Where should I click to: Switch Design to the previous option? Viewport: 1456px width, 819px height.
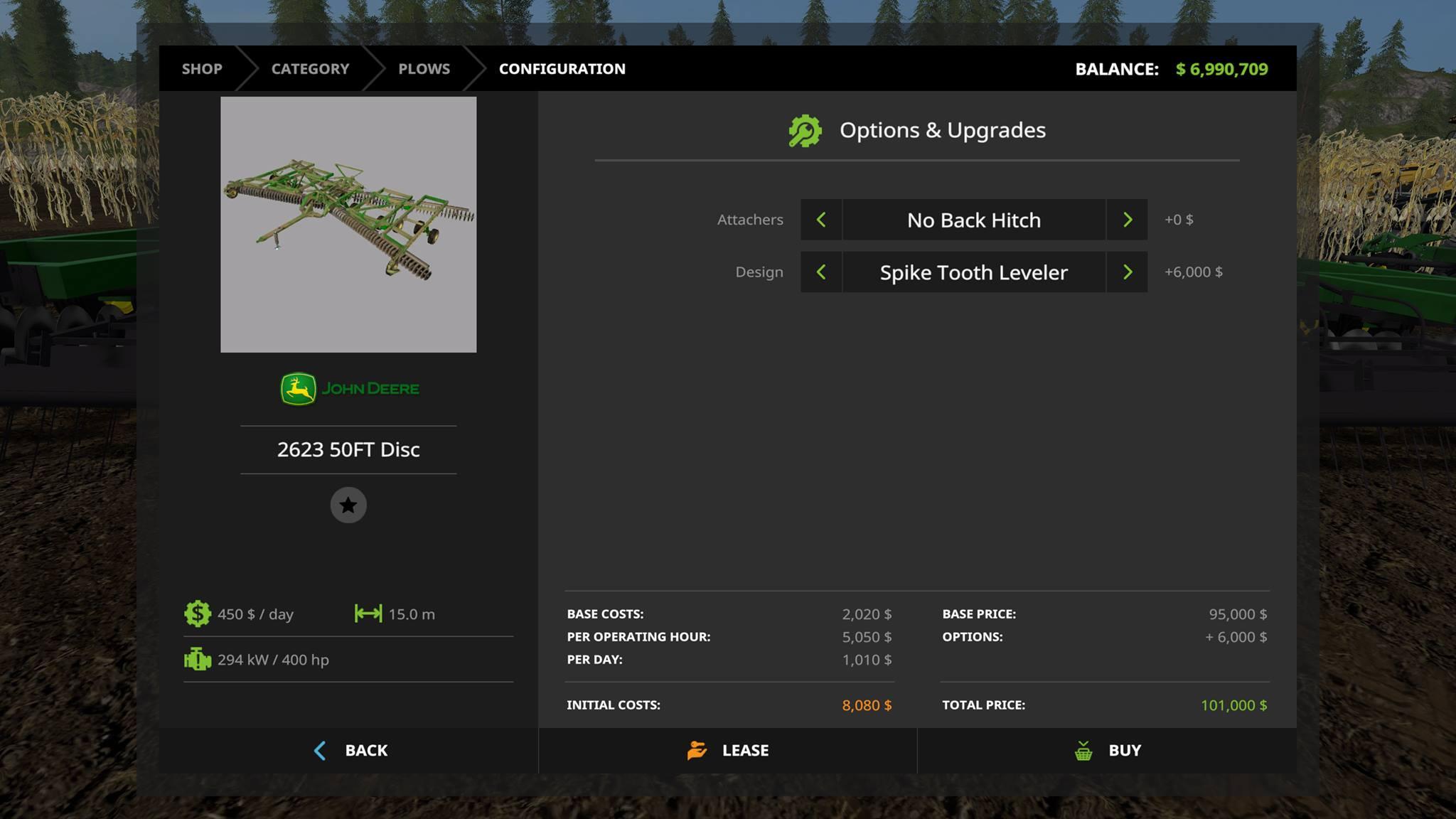tap(821, 272)
